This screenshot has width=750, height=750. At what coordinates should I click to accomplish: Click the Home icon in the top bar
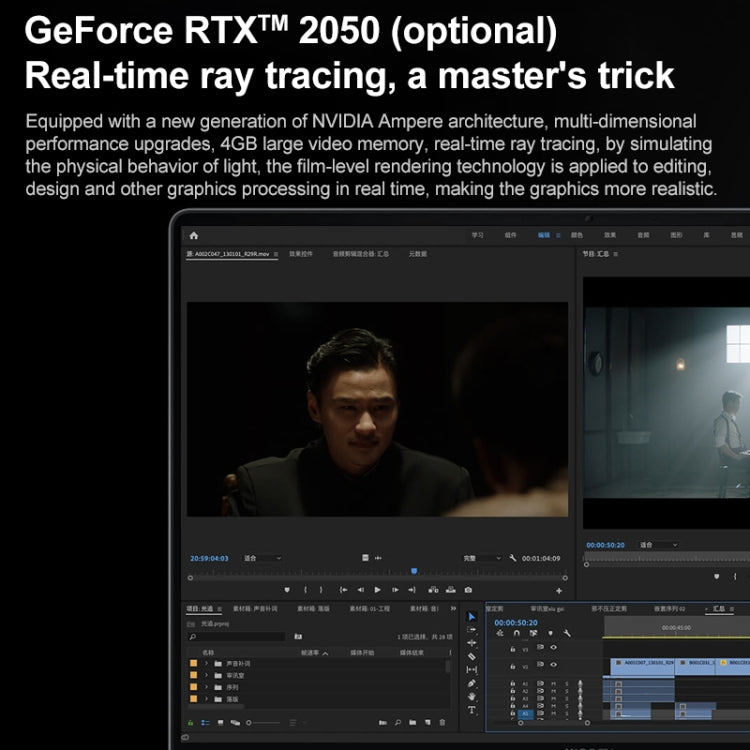click(x=194, y=235)
